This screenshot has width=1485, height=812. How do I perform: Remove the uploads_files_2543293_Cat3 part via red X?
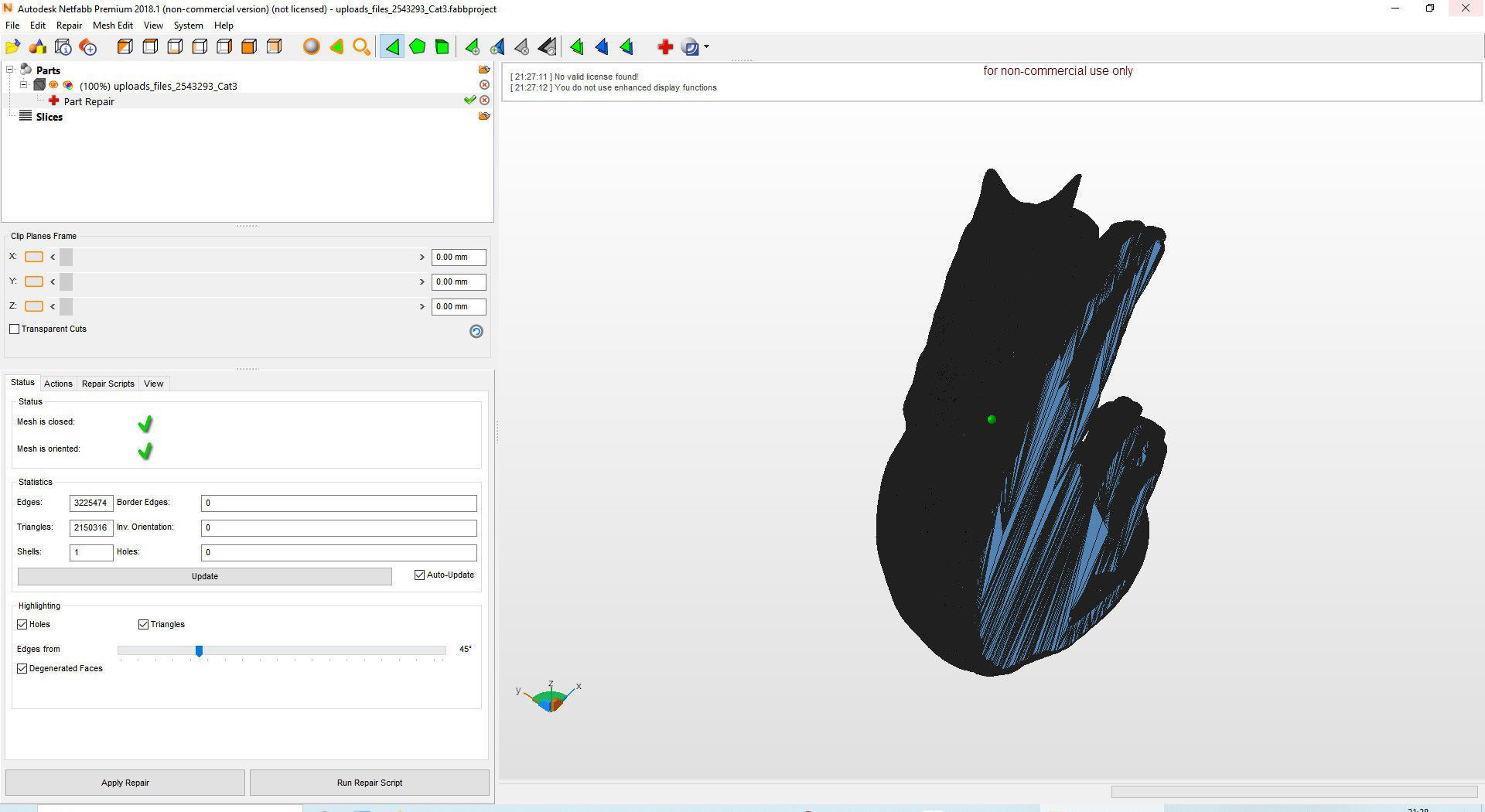coord(484,85)
